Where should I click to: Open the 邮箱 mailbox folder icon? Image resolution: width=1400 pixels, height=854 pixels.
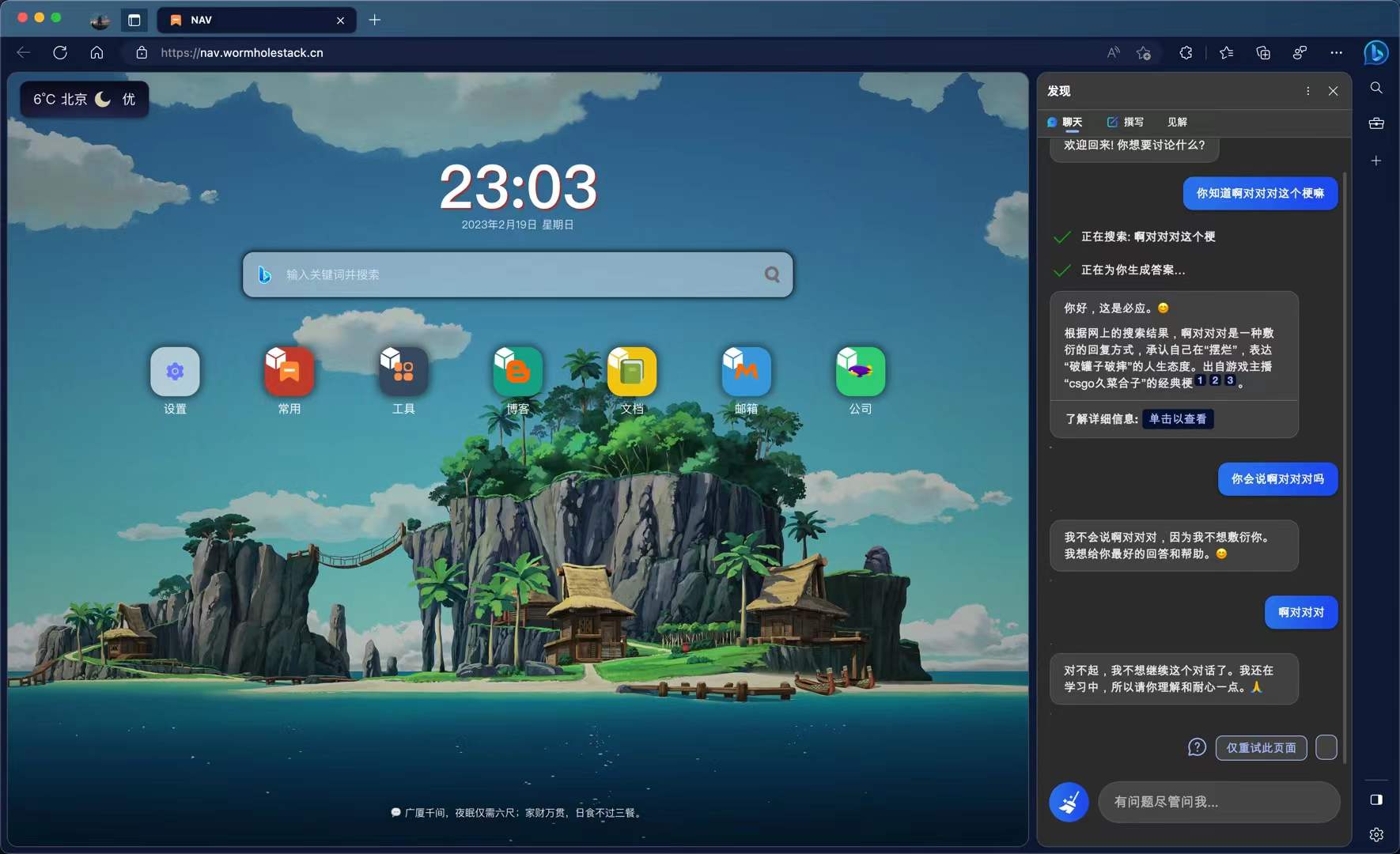tap(746, 372)
